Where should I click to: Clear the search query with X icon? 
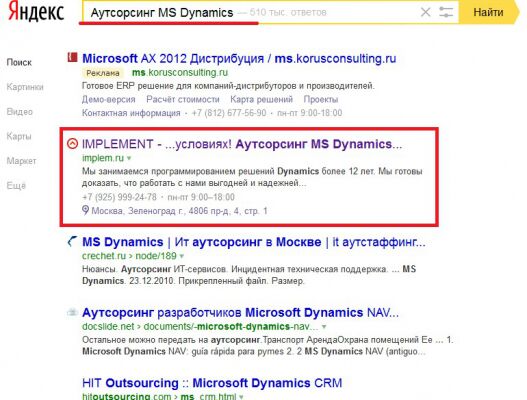[x=425, y=12]
